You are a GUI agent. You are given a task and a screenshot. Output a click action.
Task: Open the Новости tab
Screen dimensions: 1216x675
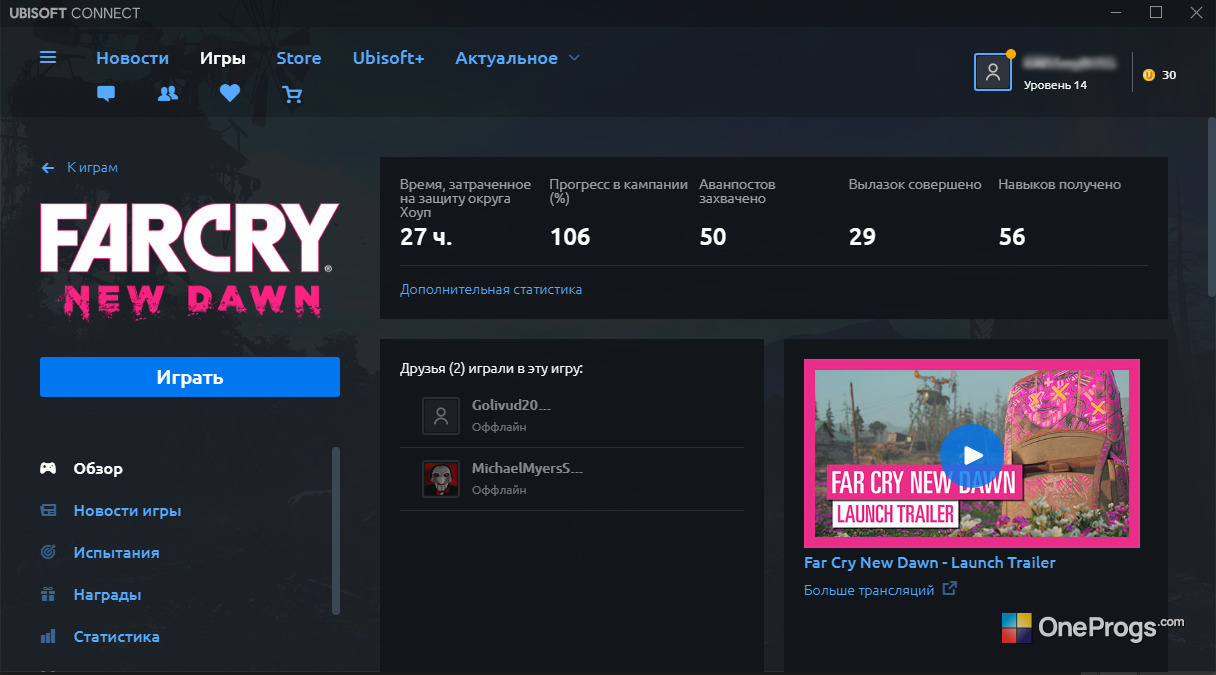click(132, 58)
